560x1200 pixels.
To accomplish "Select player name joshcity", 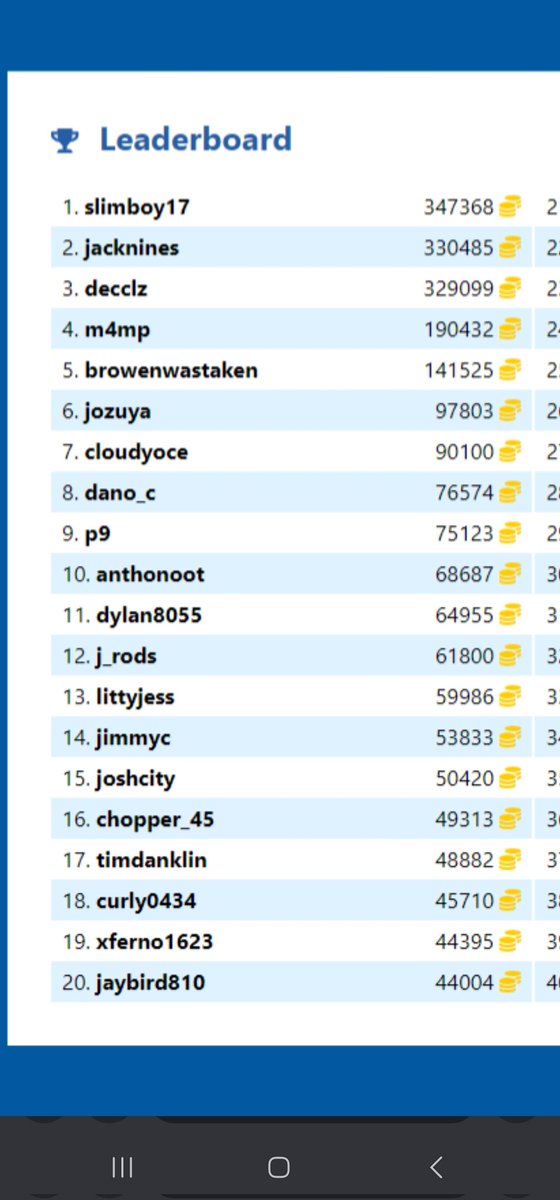I will (x=135, y=778).
